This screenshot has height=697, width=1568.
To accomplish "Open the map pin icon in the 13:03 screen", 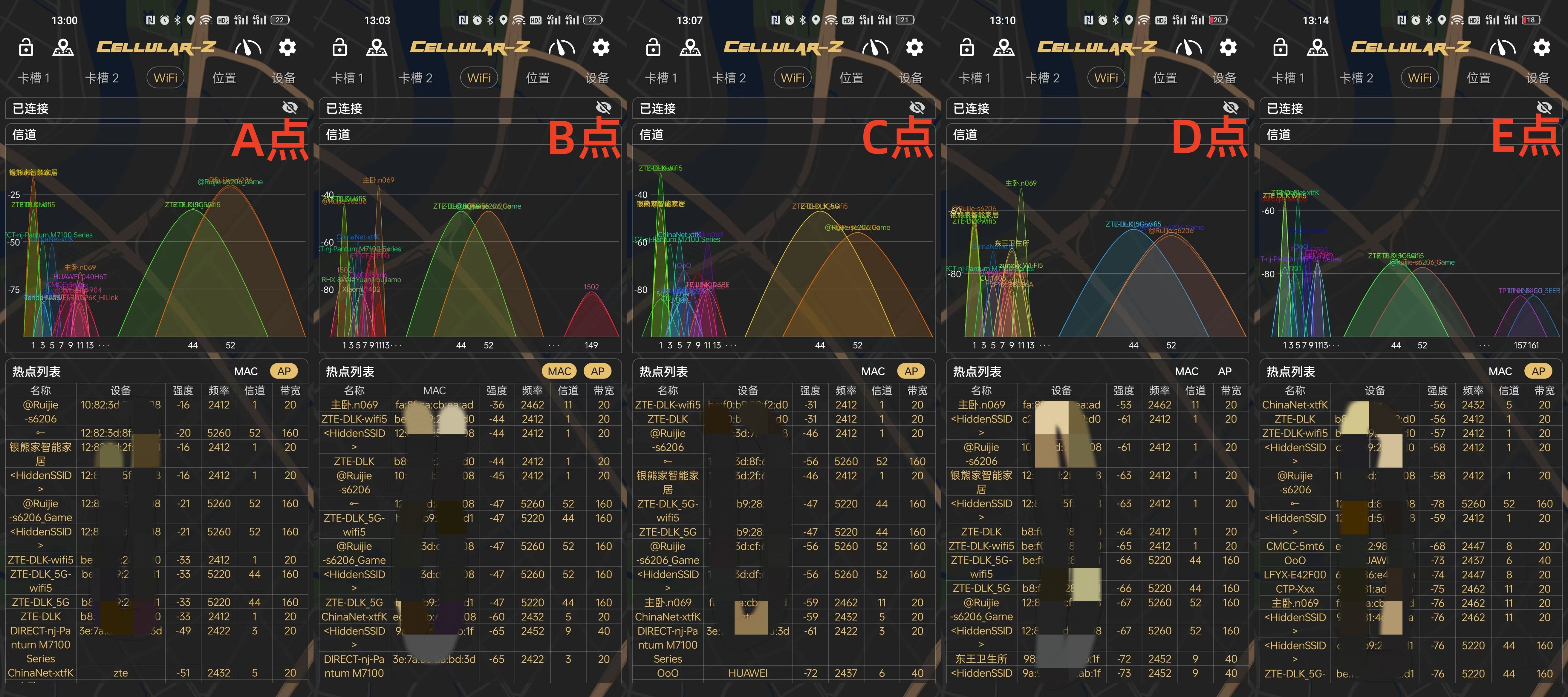I will point(377,47).
